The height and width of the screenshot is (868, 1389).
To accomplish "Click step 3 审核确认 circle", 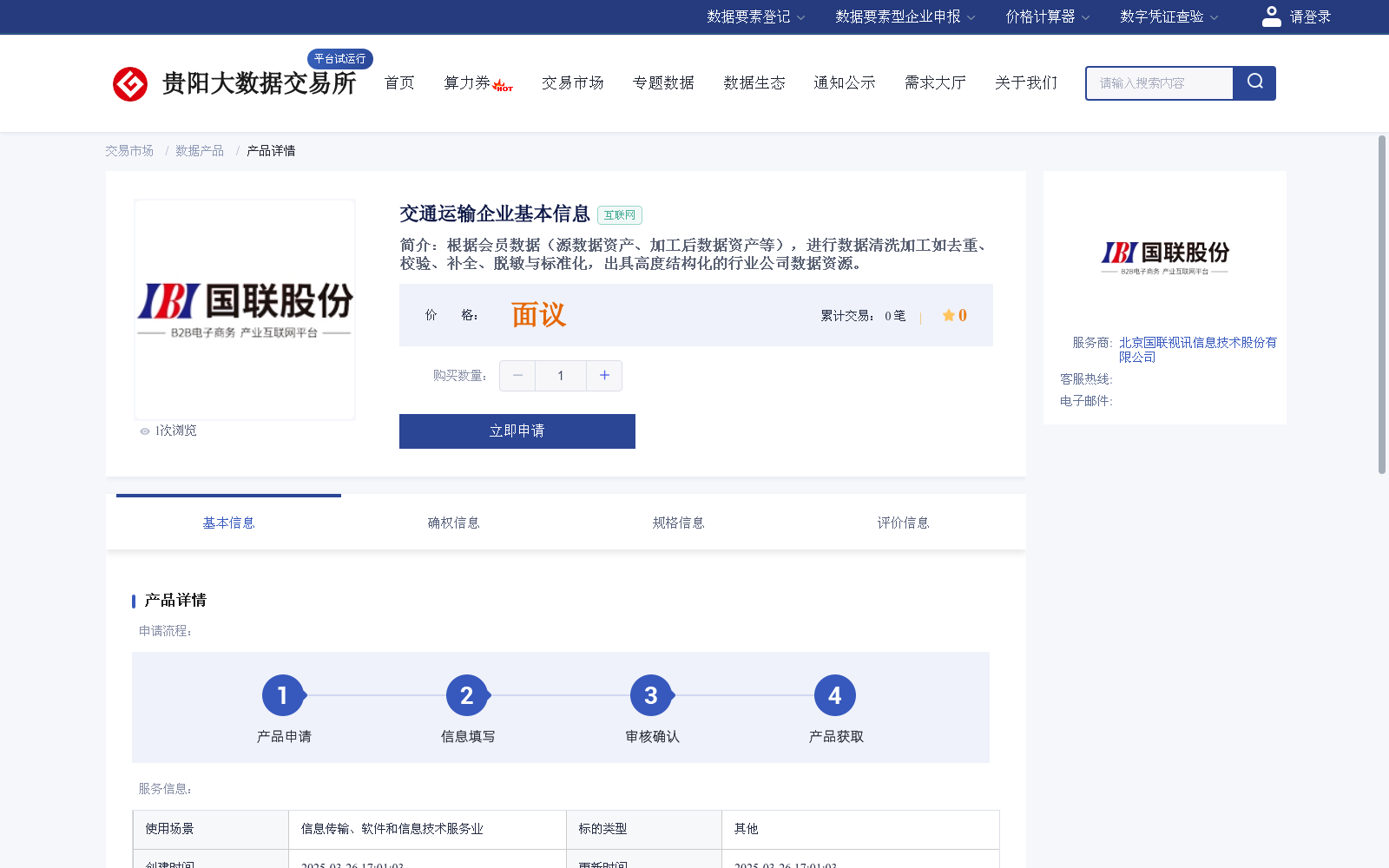I will coord(651,695).
